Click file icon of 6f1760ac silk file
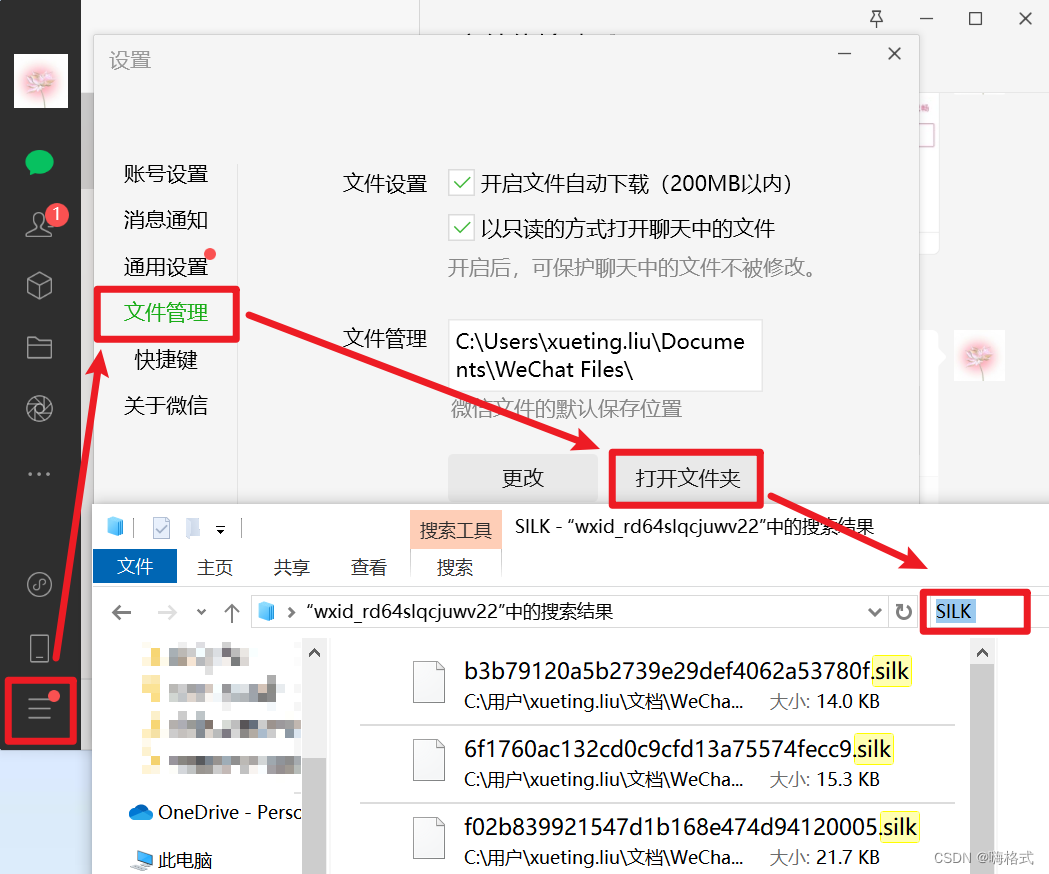The width and height of the screenshot is (1049, 874). (429, 760)
